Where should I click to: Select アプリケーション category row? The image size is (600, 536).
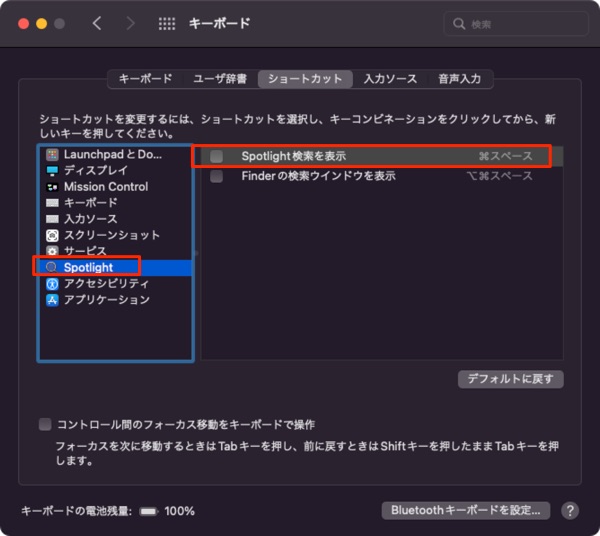tap(116, 300)
